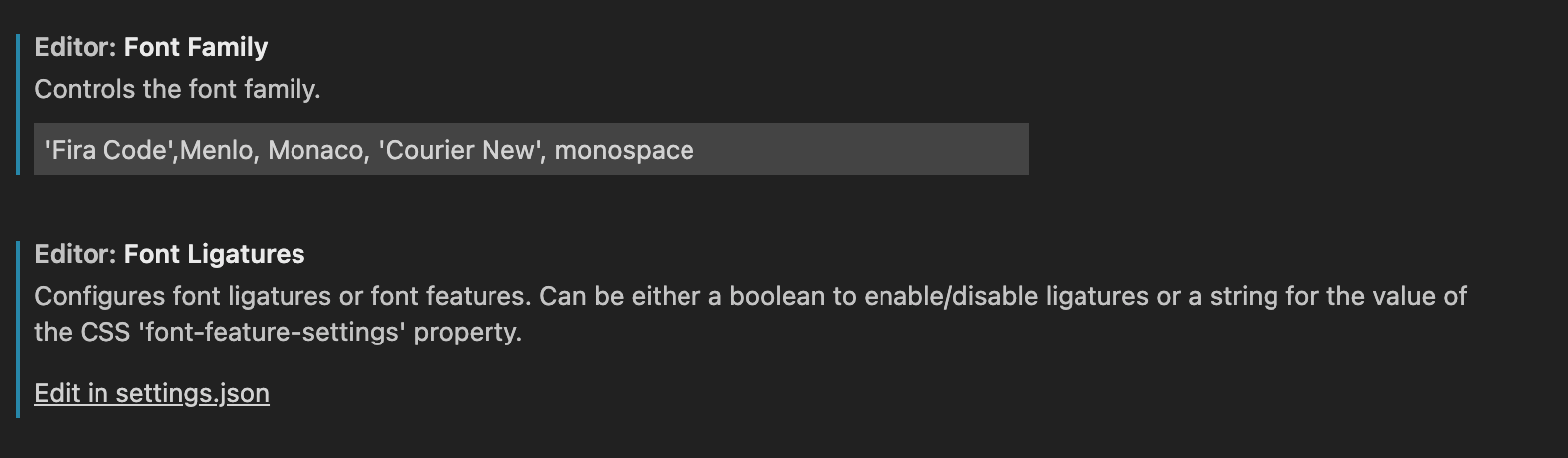The height and width of the screenshot is (458, 1568).
Task: Place cursor on 'Fira Code' in font field
Action: 109,150
